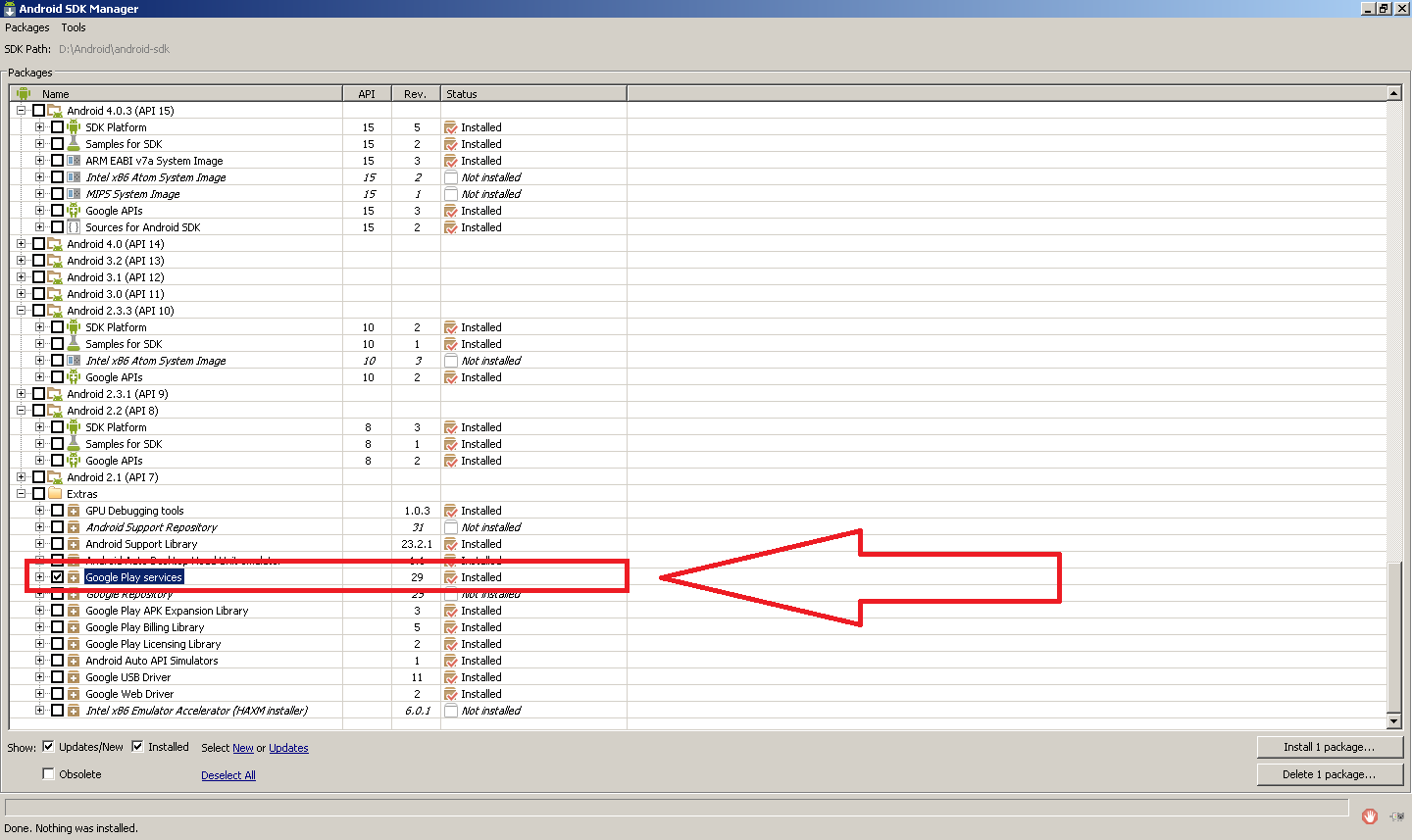
Task: Sort by the Status column header
Action: click(533, 94)
